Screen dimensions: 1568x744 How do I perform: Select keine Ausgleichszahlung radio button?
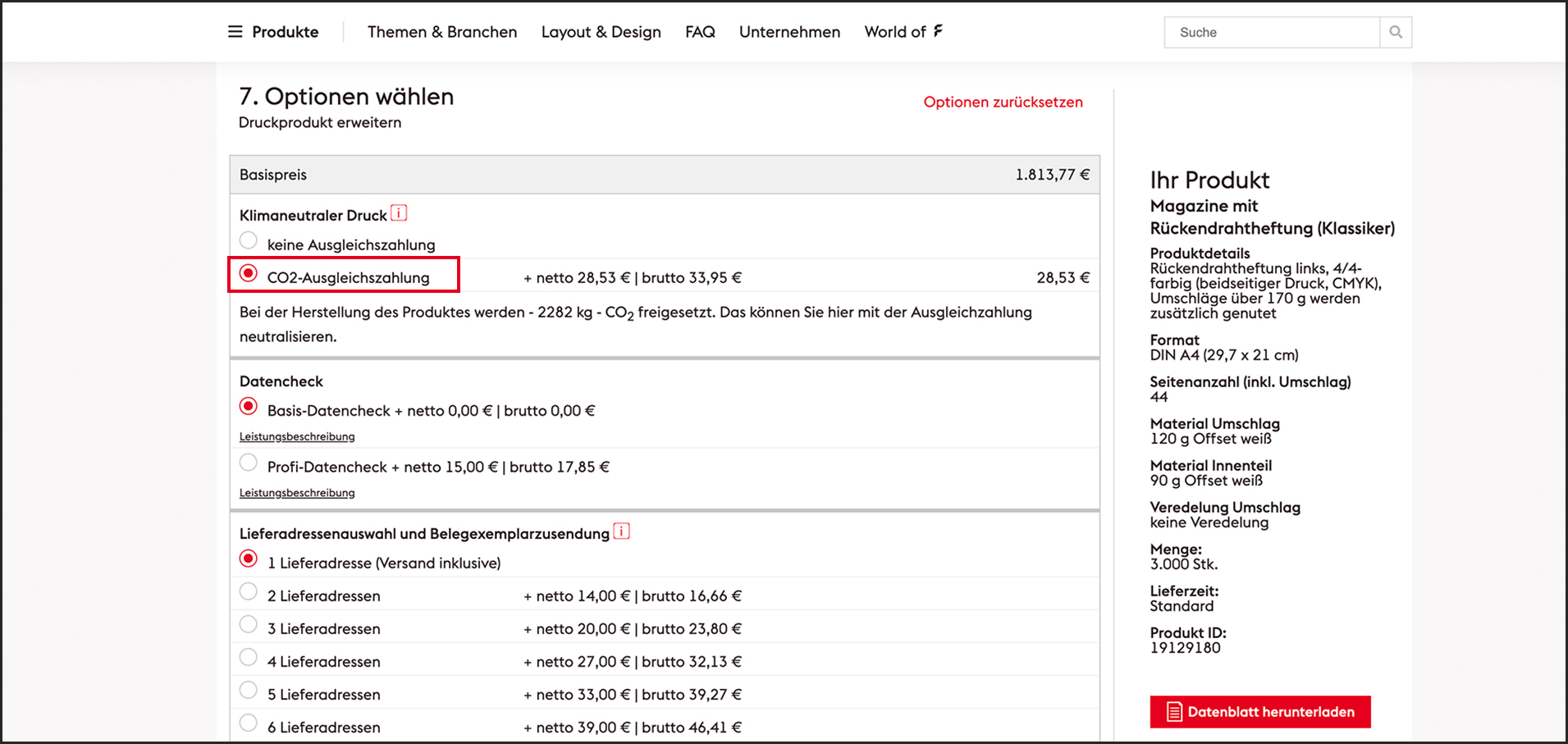click(x=249, y=241)
